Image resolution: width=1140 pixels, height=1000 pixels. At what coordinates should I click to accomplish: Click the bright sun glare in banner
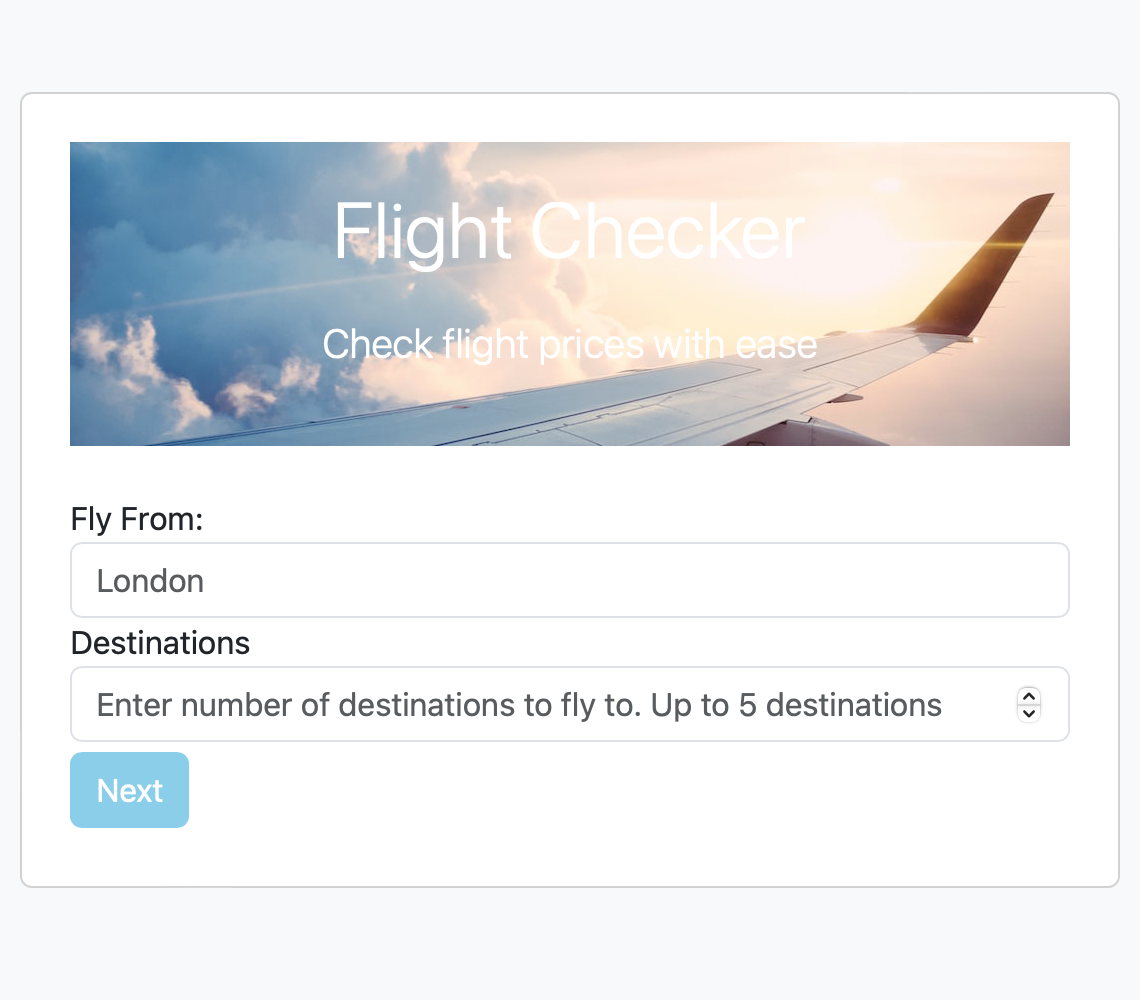858,247
